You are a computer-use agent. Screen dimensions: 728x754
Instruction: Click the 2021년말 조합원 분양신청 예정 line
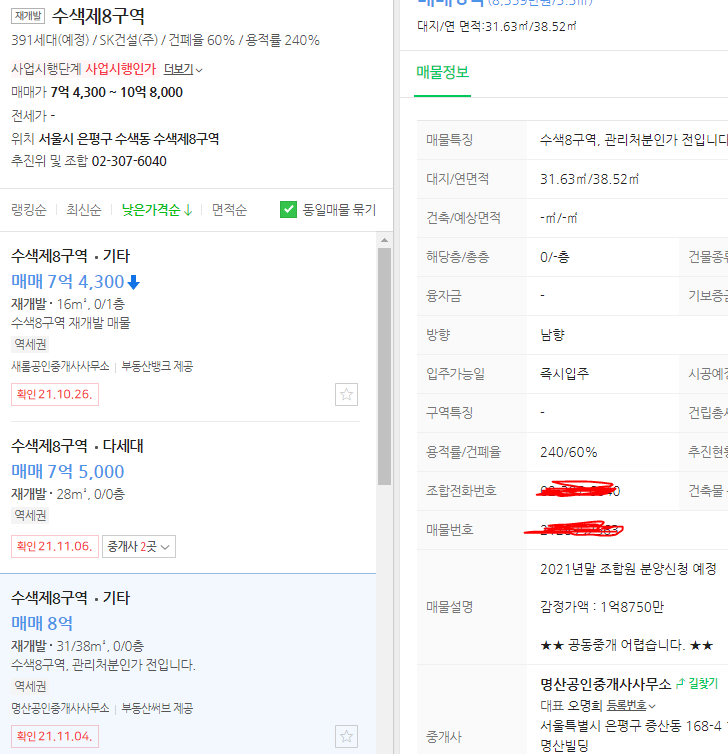coord(628,569)
